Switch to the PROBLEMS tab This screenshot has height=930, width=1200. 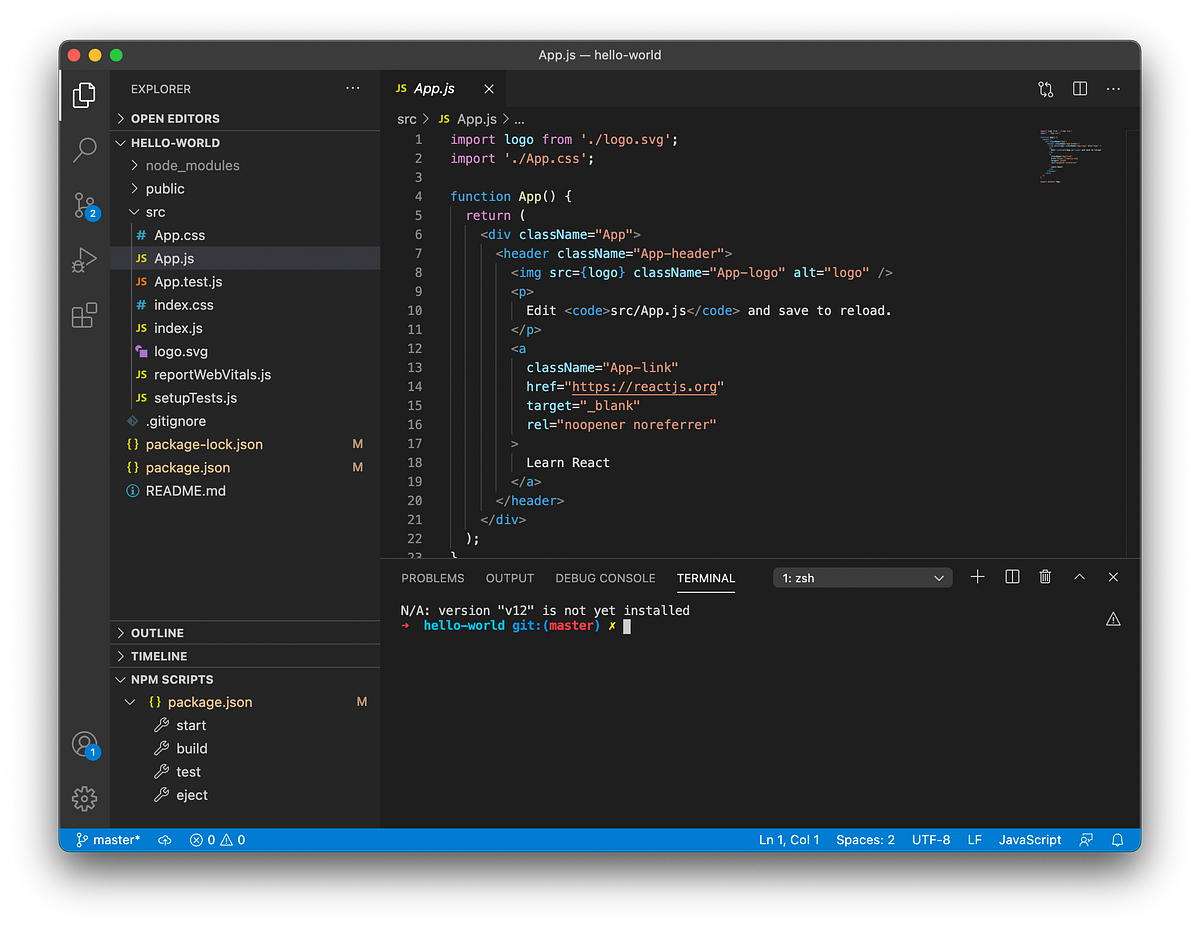click(x=432, y=578)
